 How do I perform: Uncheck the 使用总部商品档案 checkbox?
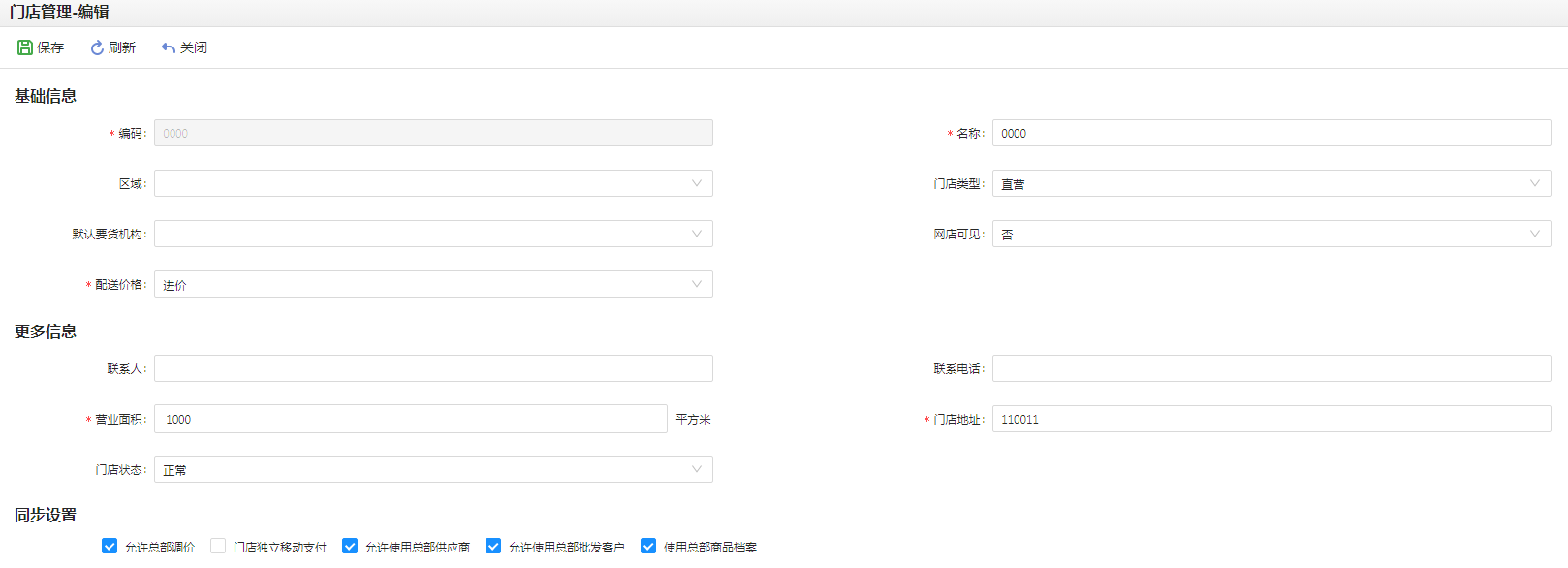(648, 547)
